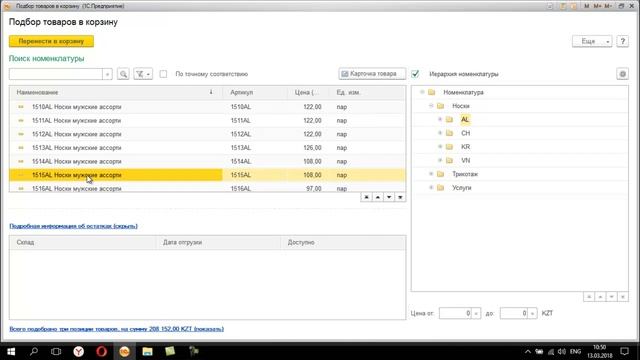Select CH folder in hierarchy
640x360 pixels.
point(465,133)
